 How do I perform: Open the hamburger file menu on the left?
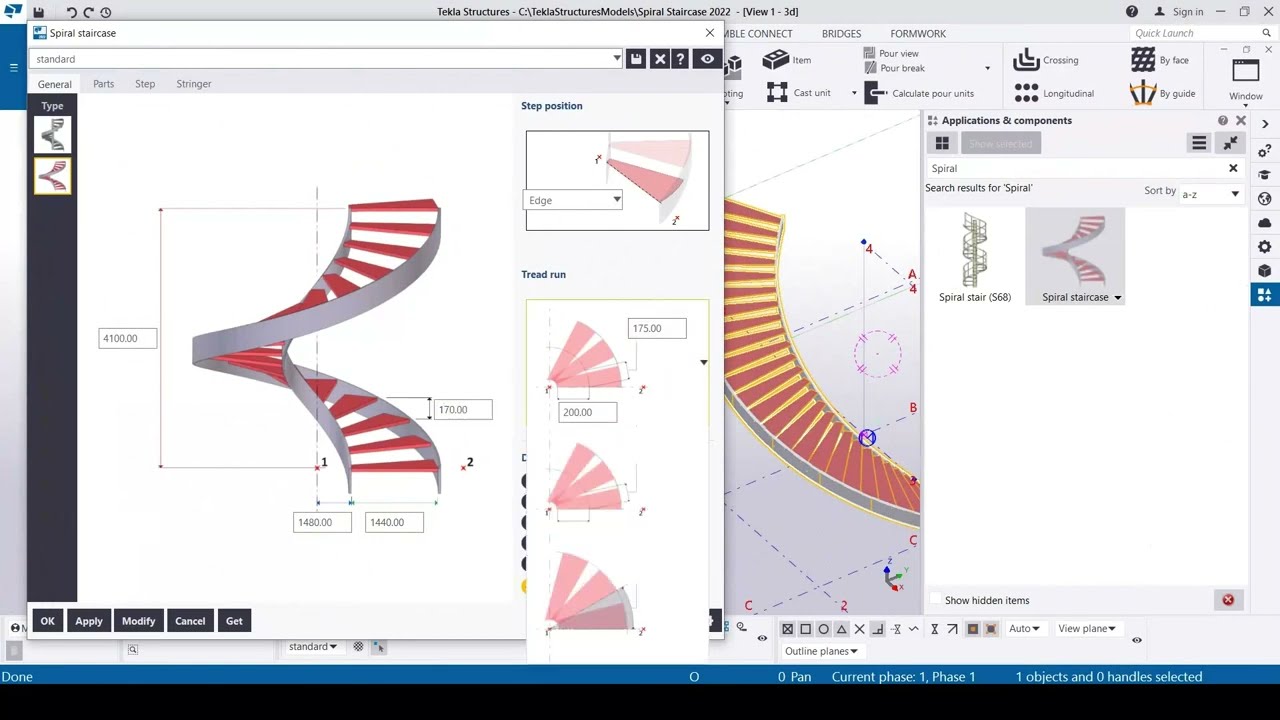point(14,67)
